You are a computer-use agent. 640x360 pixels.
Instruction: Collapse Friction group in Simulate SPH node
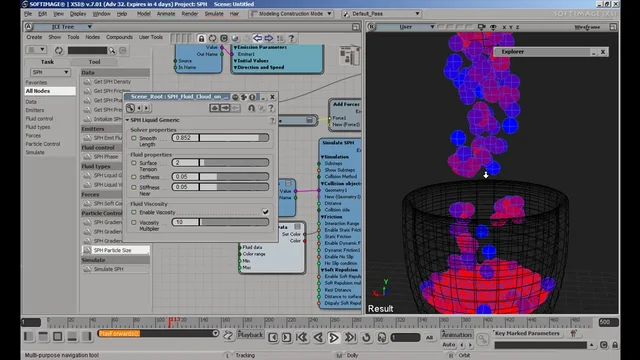(322, 217)
